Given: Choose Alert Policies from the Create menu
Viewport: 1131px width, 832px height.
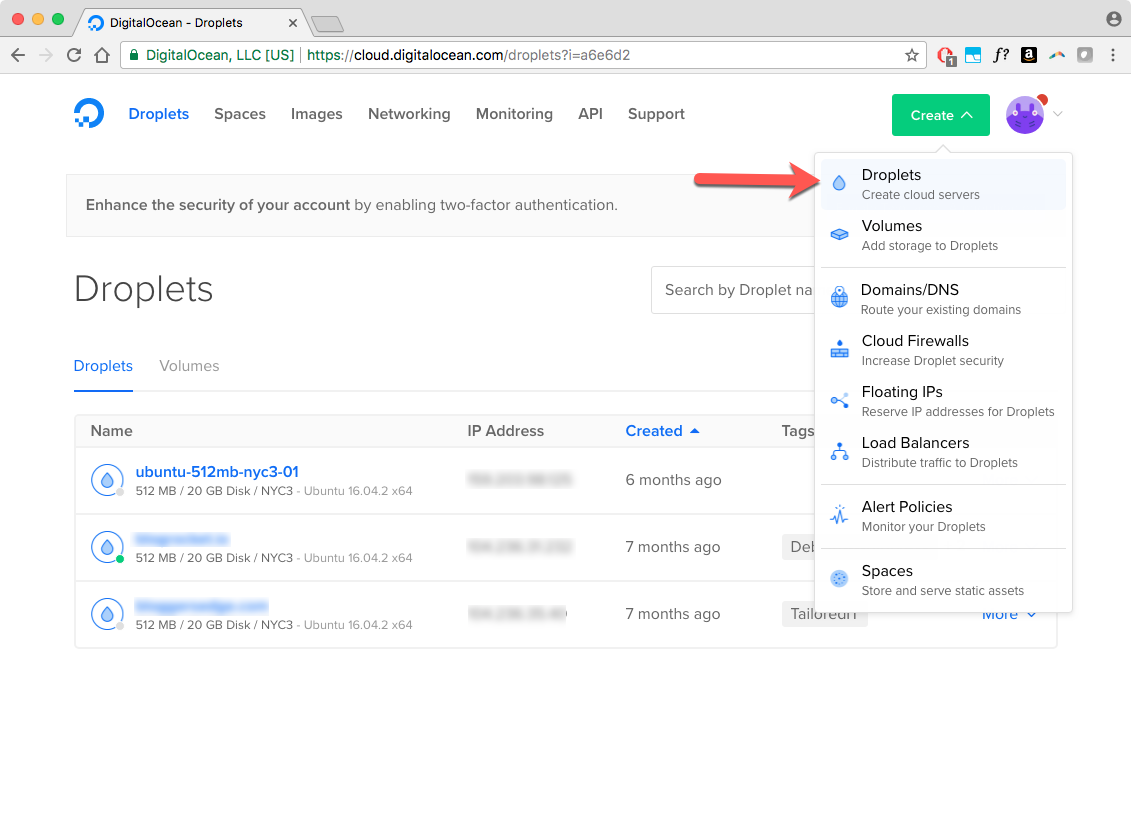Looking at the screenshot, I should click(x=943, y=516).
